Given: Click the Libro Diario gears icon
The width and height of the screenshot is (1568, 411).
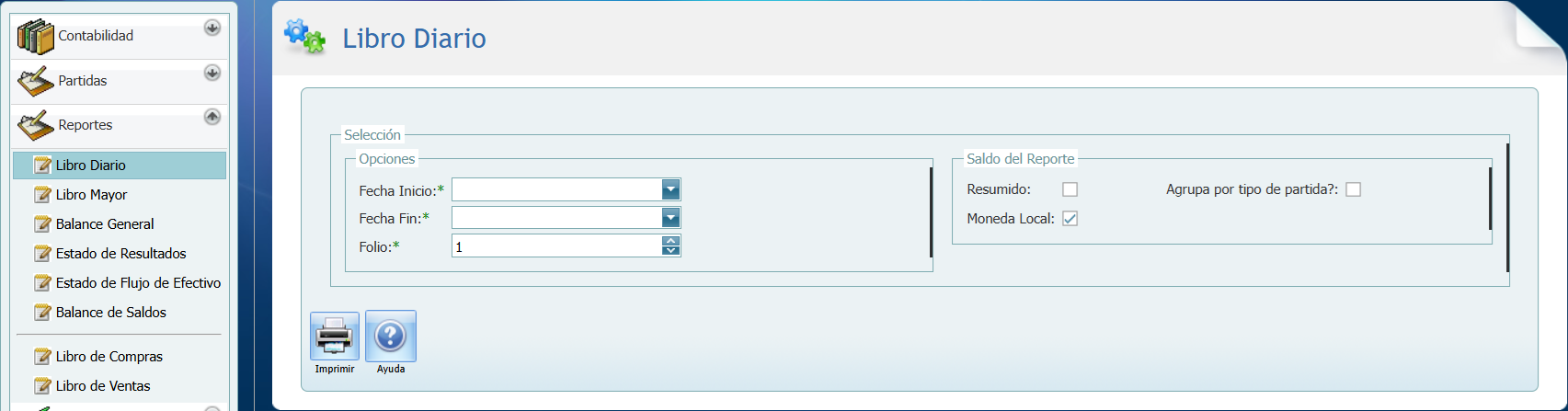Looking at the screenshot, I should tap(304, 38).
